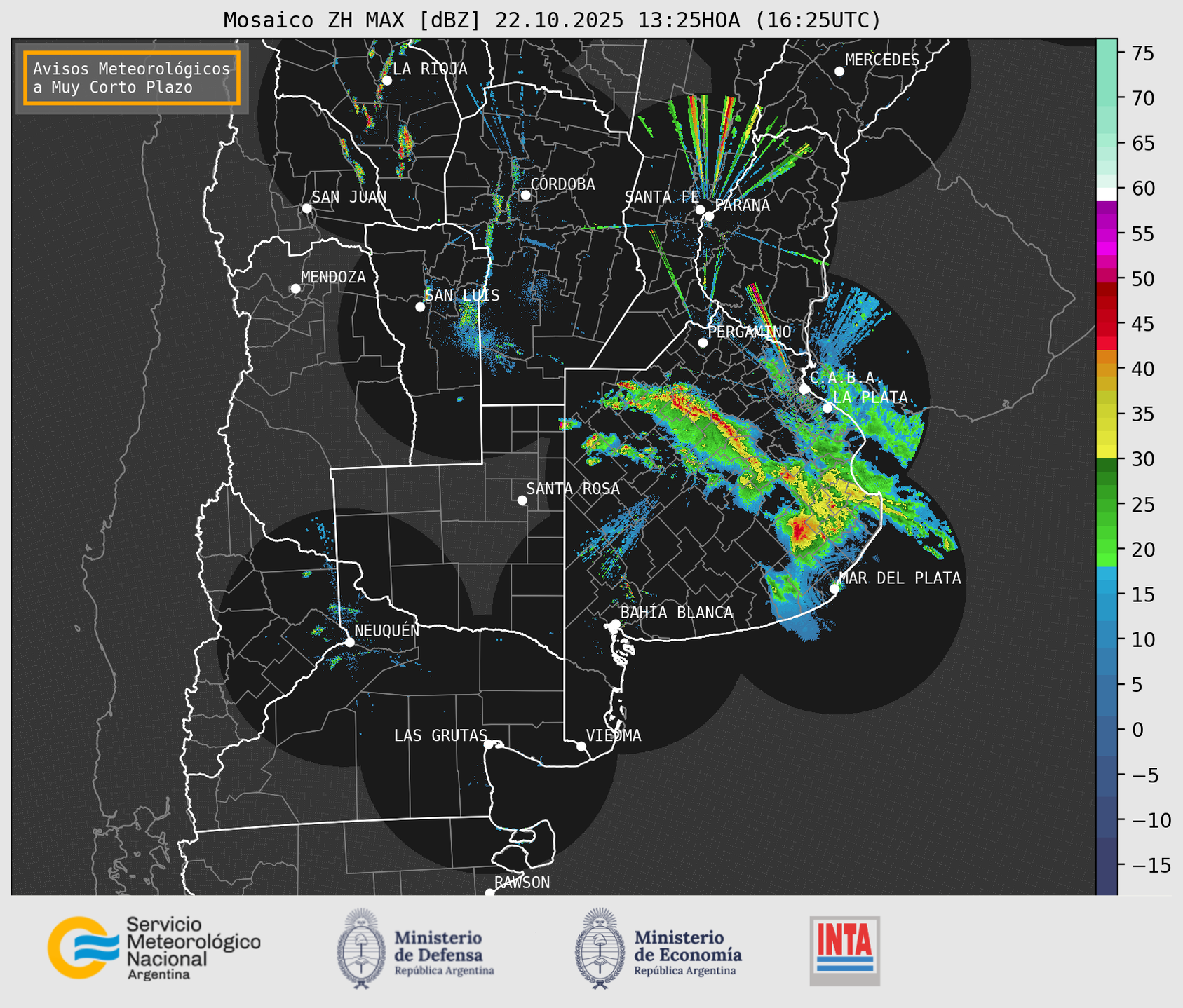Click the Córdoba city marker dot
Viewport: 1183px width, 1008px height.
[x=525, y=195]
